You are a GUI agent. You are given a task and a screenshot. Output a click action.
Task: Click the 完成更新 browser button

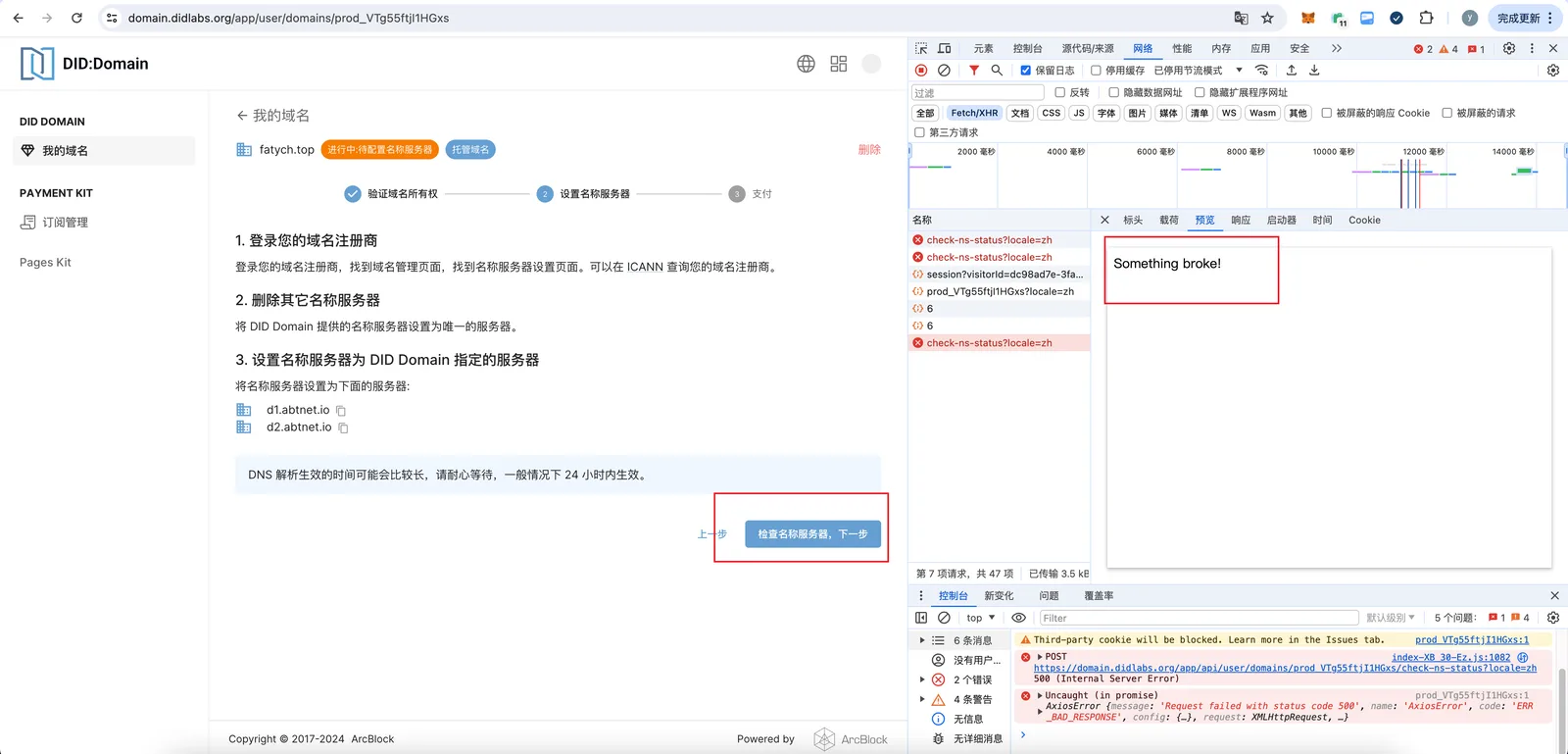click(1524, 18)
